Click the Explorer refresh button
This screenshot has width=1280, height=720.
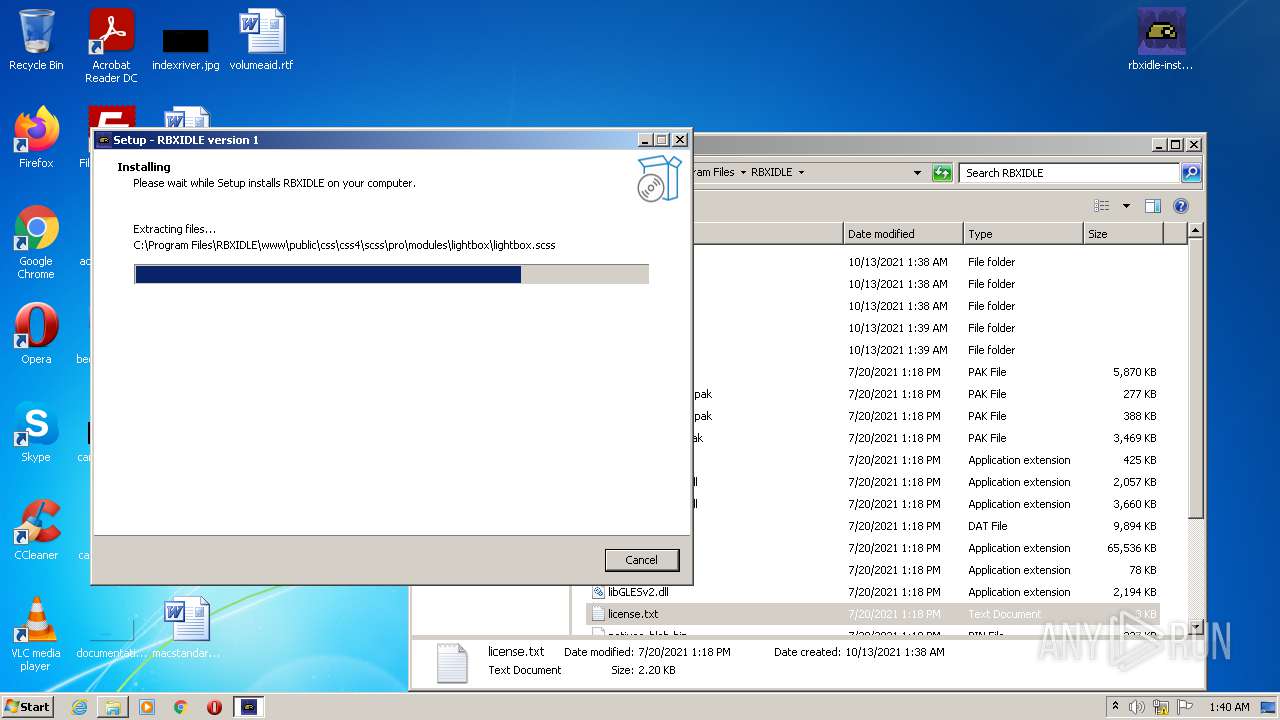tap(942, 172)
